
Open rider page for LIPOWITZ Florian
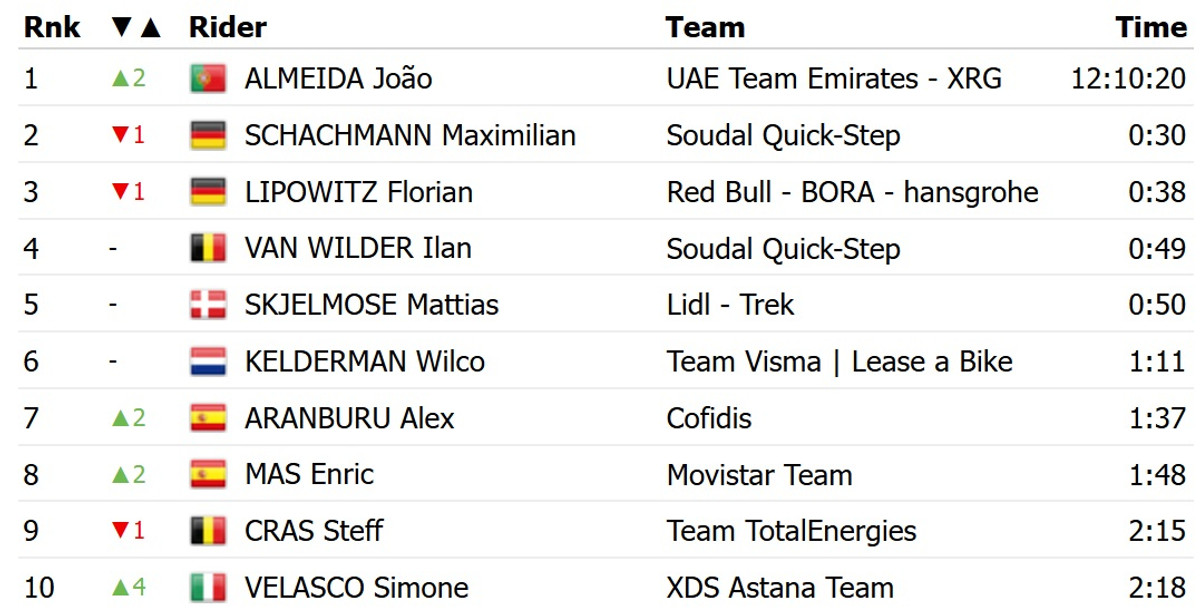[x=359, y=192]
